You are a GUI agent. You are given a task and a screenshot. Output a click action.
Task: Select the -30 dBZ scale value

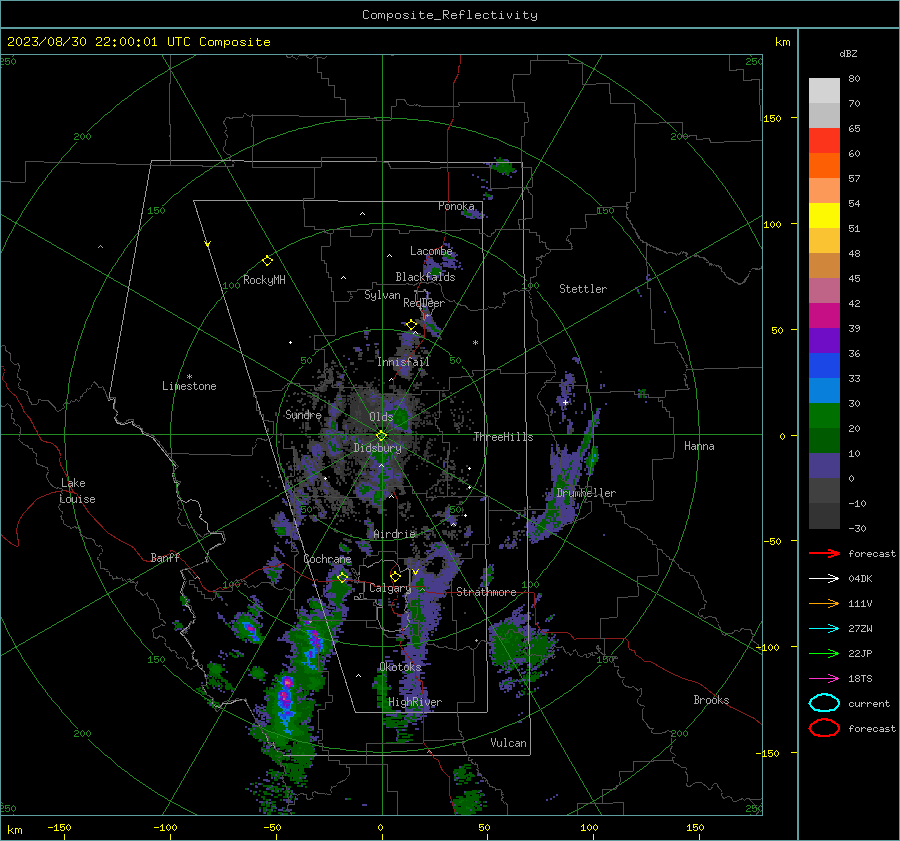click(x=857, y=528)
